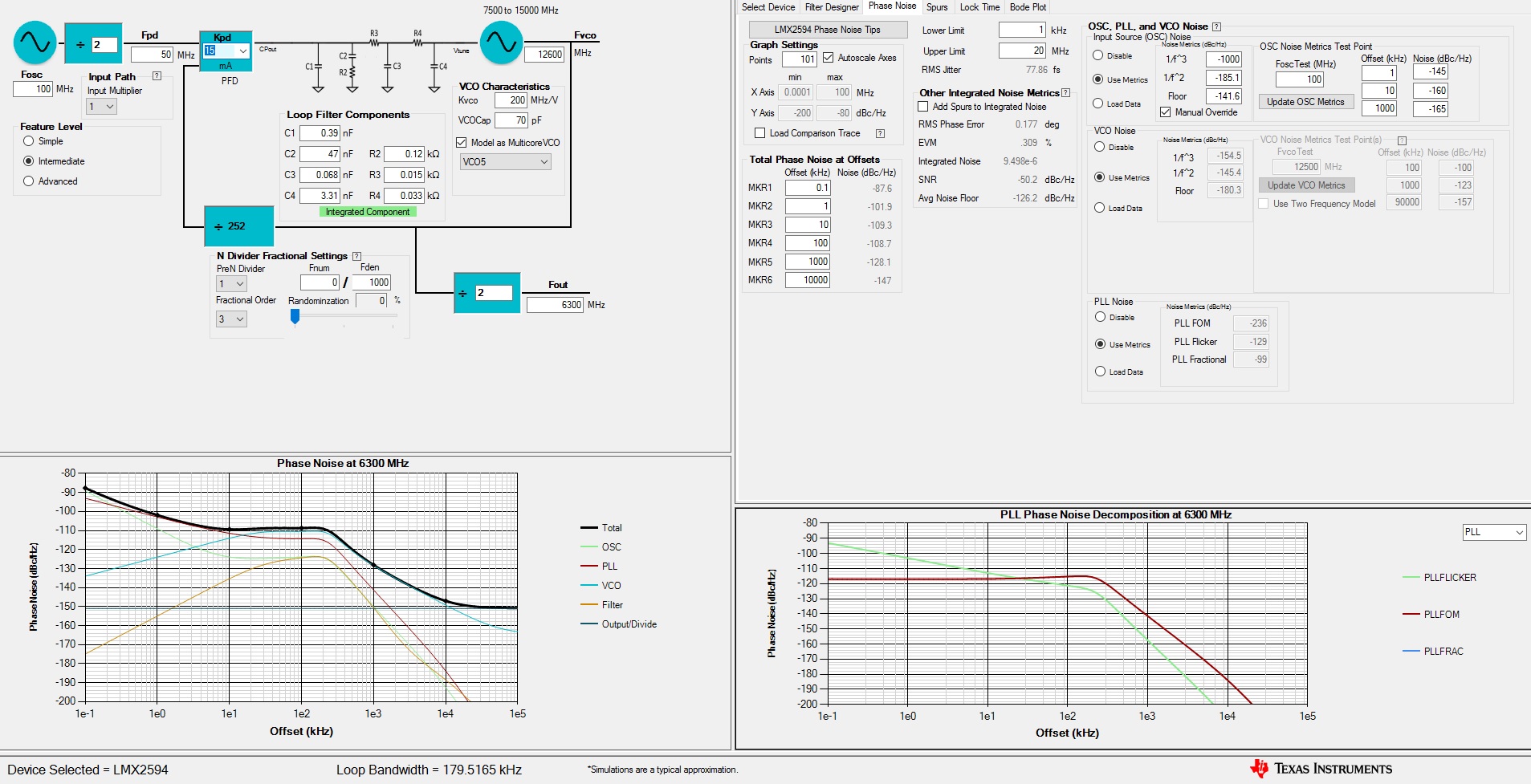The height and width of the screenshot is (784, 1531).
Task: Click the input divider value field
Action: click(104, 45)
